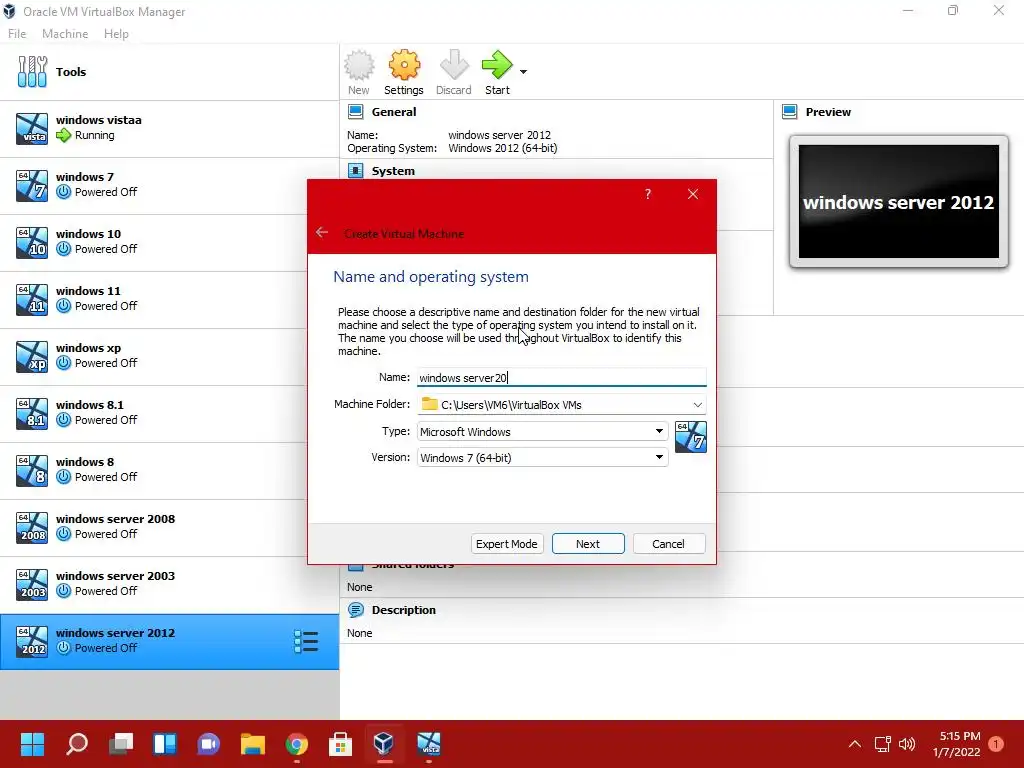This screenshot has width=1024, height=768.
Task: Open File Explorer from taskbar
Action: pos(253,744)
